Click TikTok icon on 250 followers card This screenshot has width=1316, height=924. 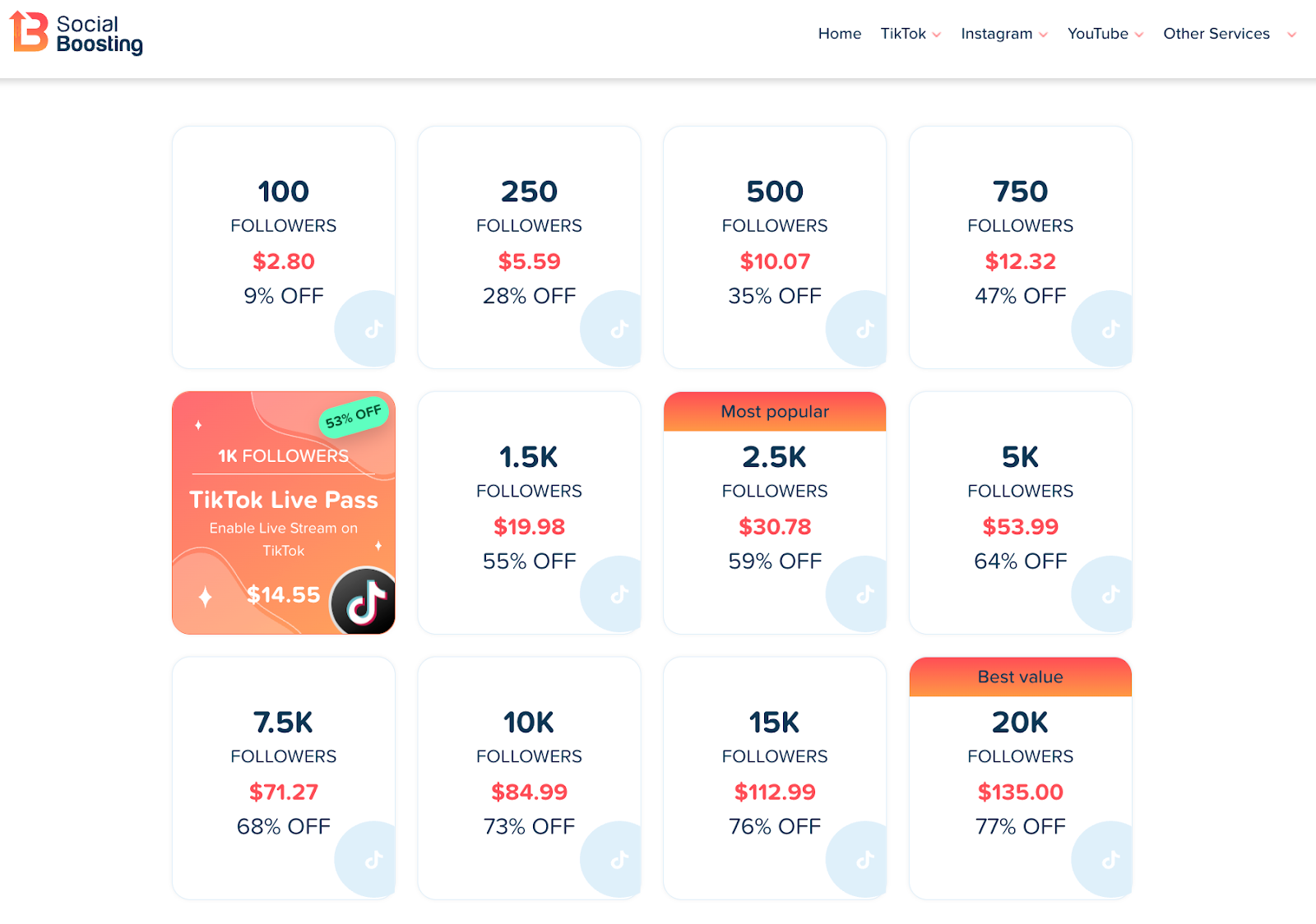[x=619, y=329]
